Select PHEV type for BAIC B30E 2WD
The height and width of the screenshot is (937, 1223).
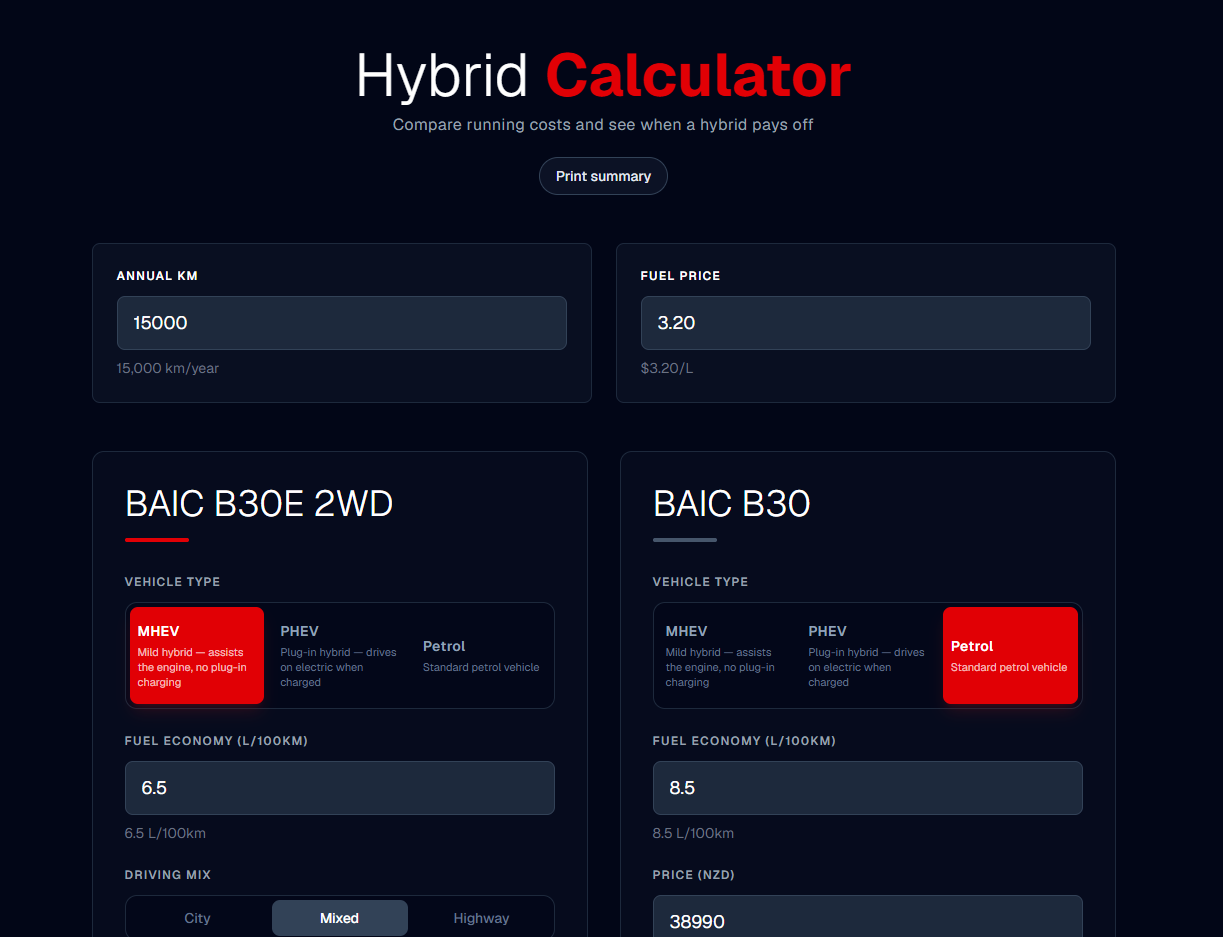340,655
